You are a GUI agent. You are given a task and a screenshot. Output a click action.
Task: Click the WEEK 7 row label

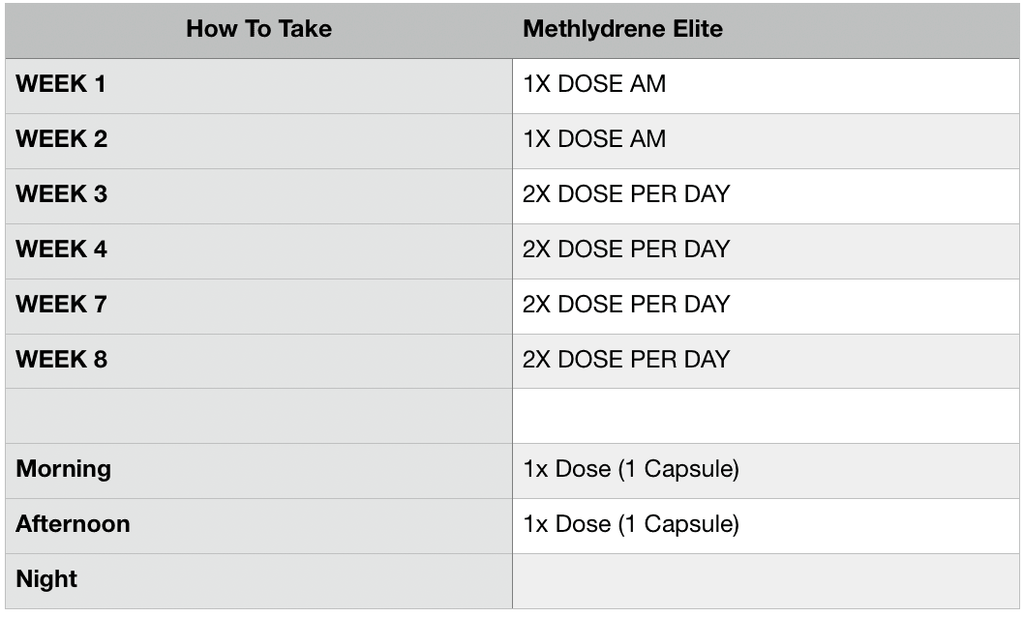point(61,305)
